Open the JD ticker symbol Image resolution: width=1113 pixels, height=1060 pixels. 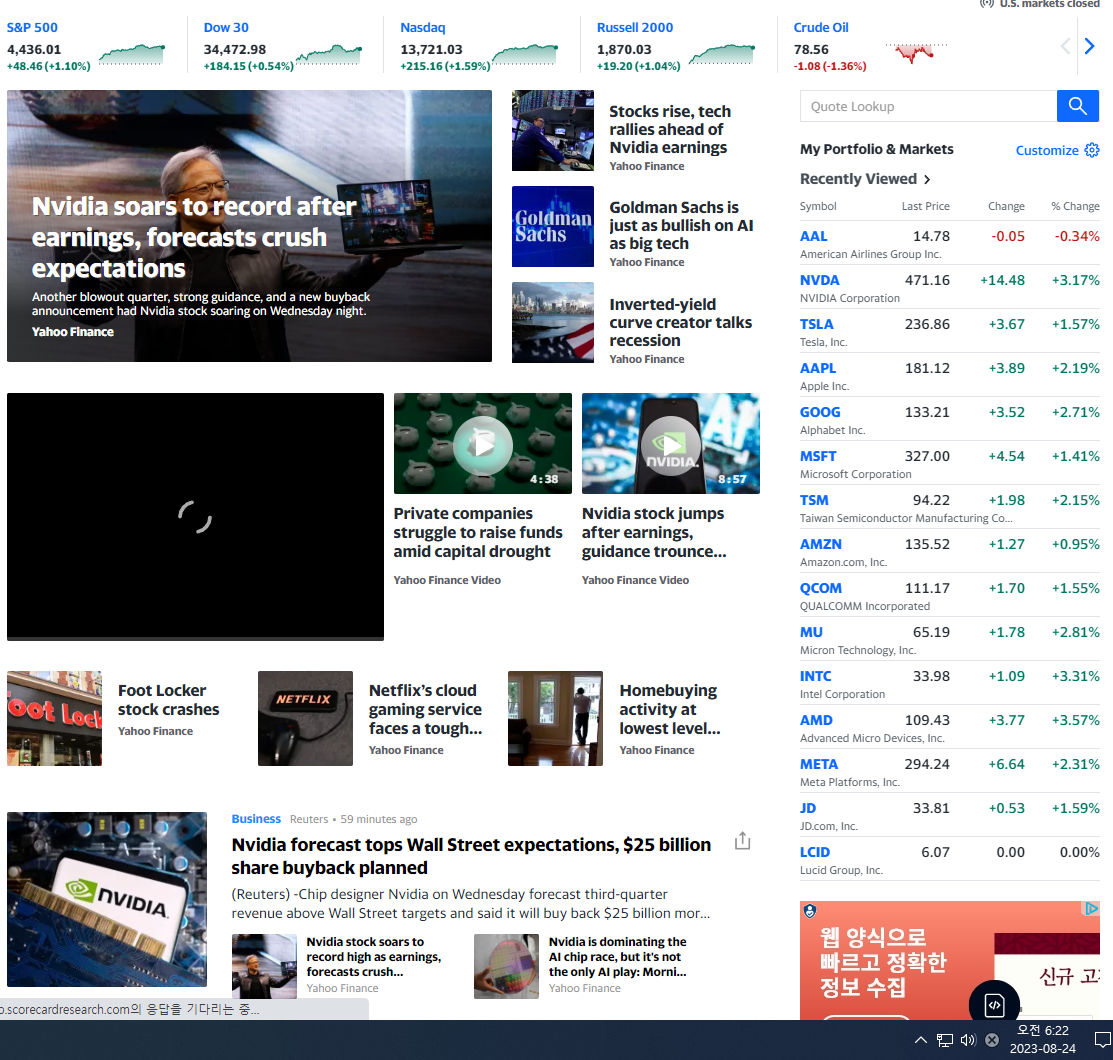tap(808, 809)
